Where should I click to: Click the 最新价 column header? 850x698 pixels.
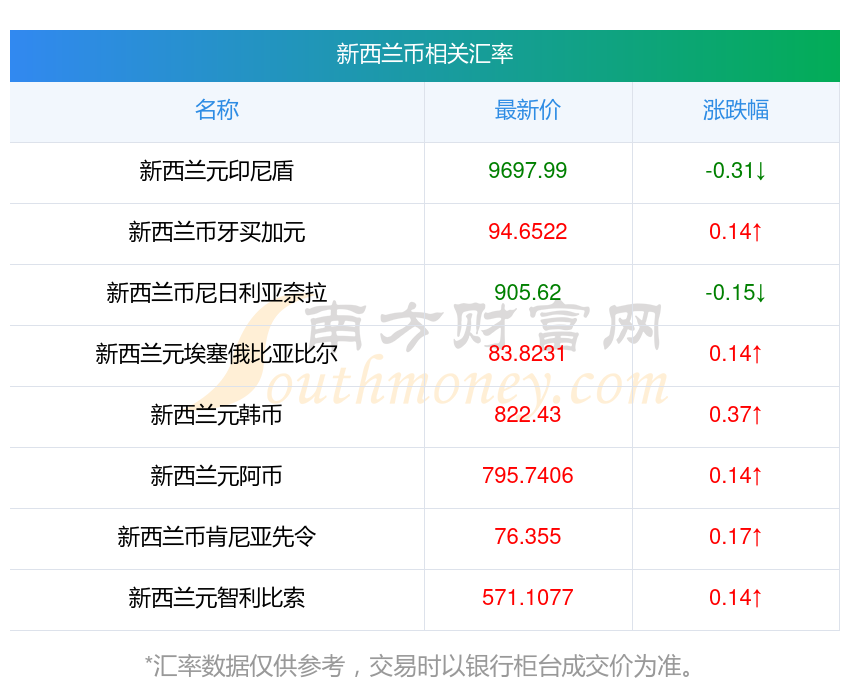[527, 110]
